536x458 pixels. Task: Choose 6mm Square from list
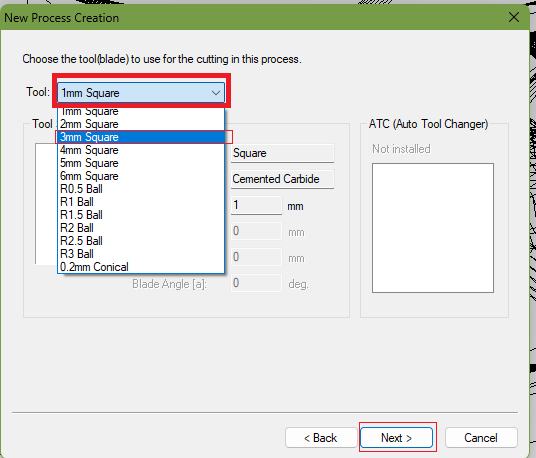141,176
